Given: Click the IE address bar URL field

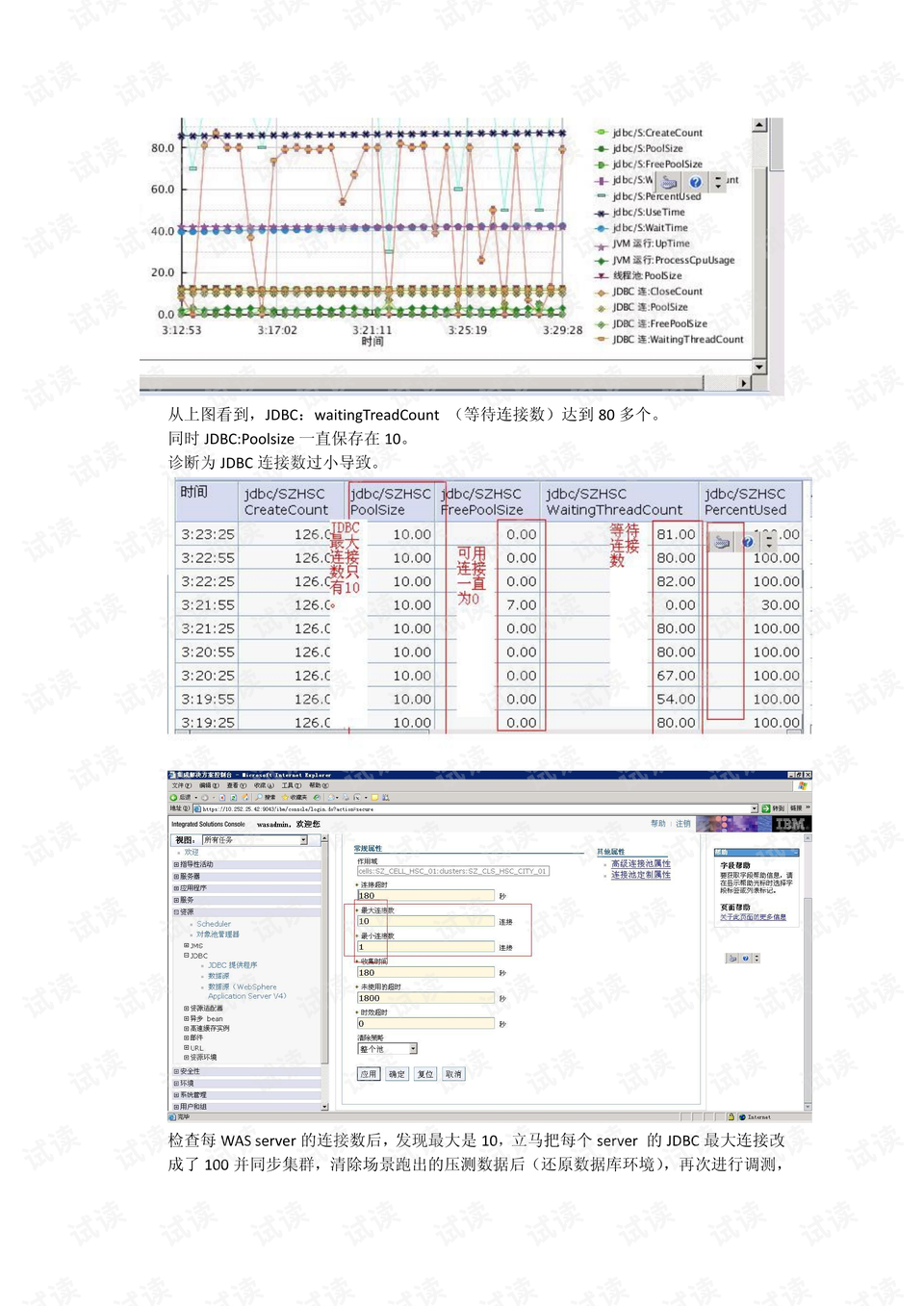Looking at the screenshot, I should [476, 809].
